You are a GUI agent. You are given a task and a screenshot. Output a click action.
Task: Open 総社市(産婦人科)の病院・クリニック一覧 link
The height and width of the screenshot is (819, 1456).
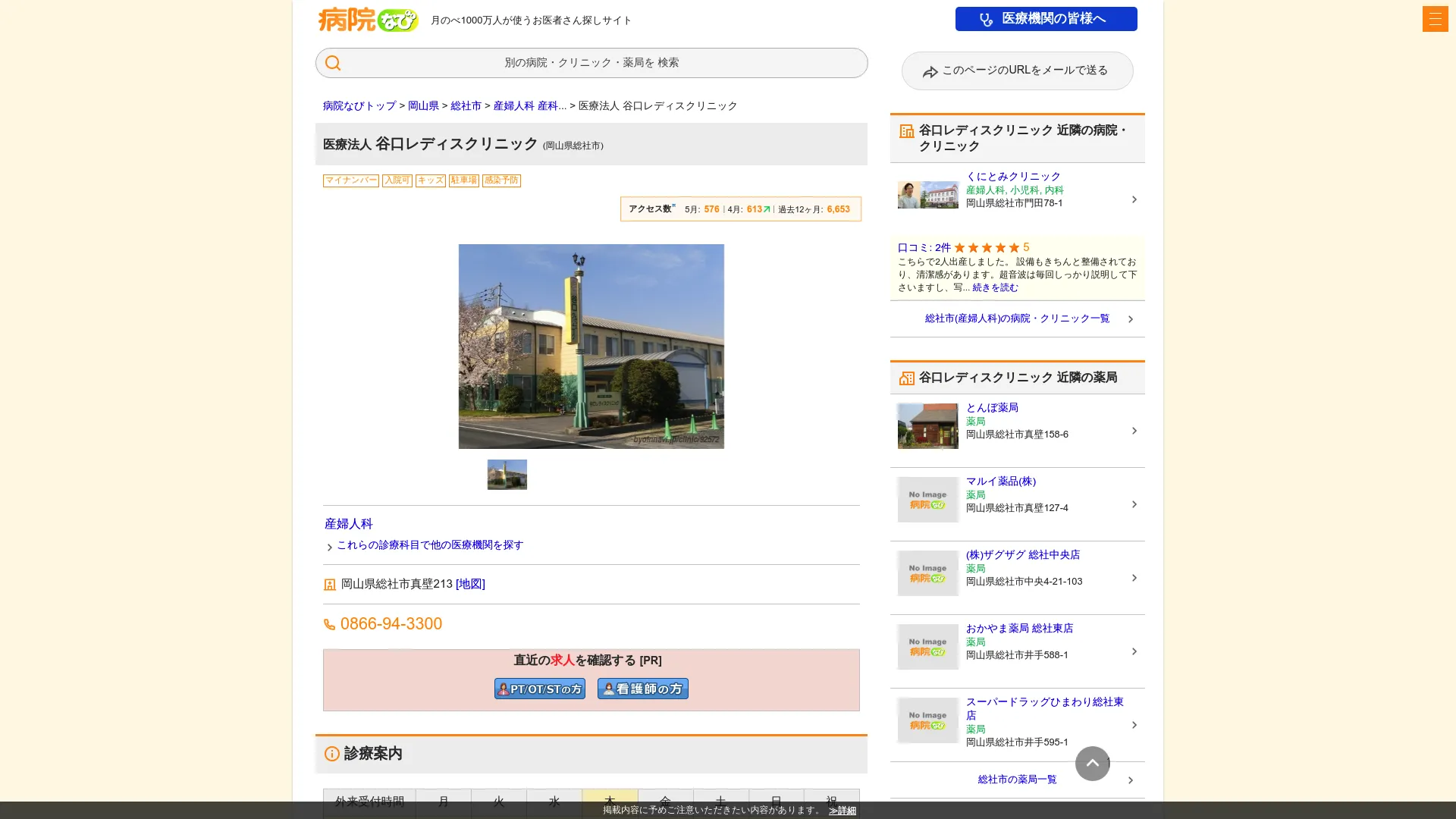point(1017,318)
